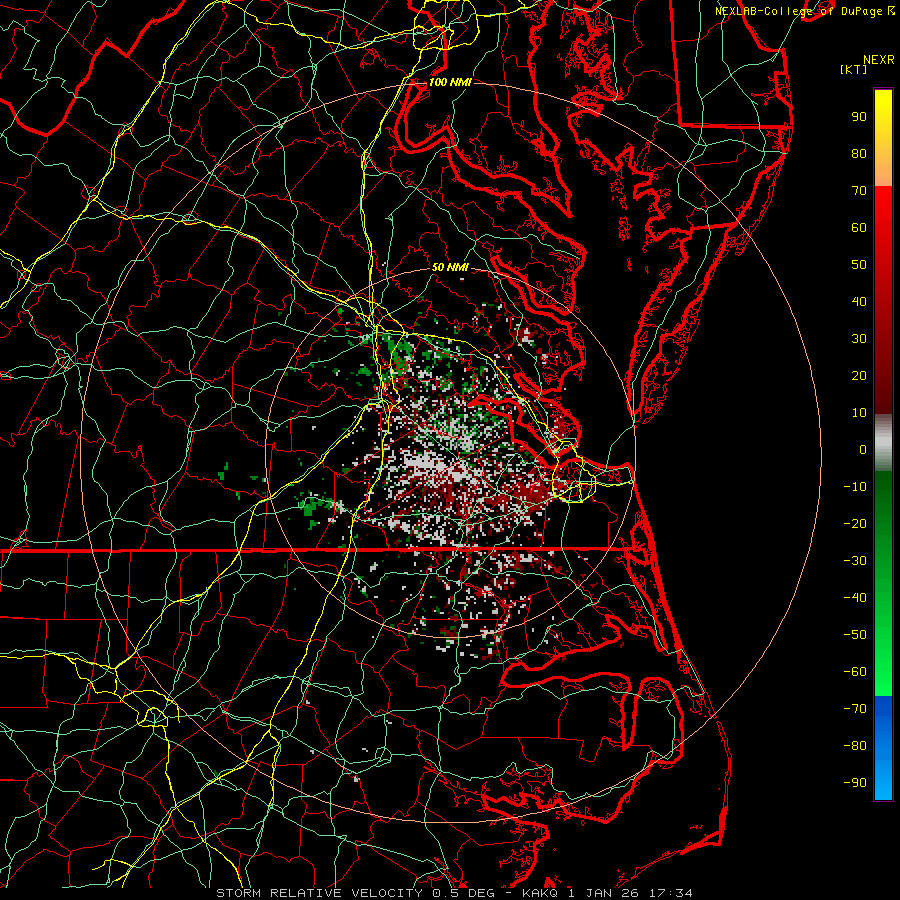
Task: Click the 30 knot label on the scale
Action: point(859,339)
